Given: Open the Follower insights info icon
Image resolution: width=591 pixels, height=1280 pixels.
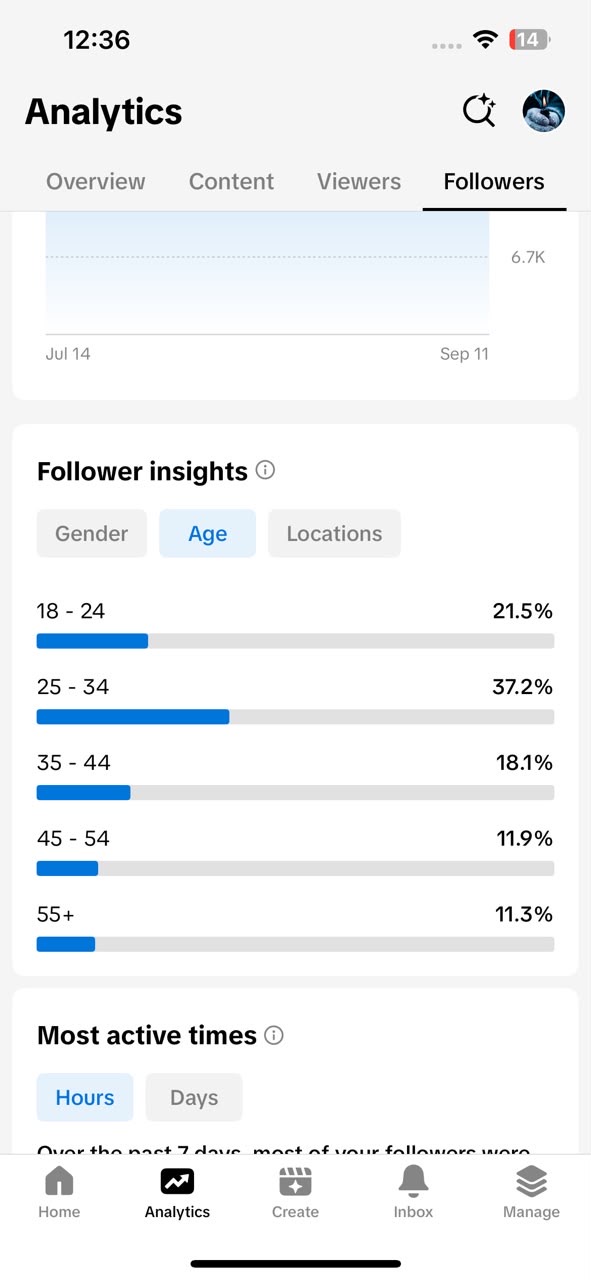Looking at the screenshot, I should [x=265, y=470].
